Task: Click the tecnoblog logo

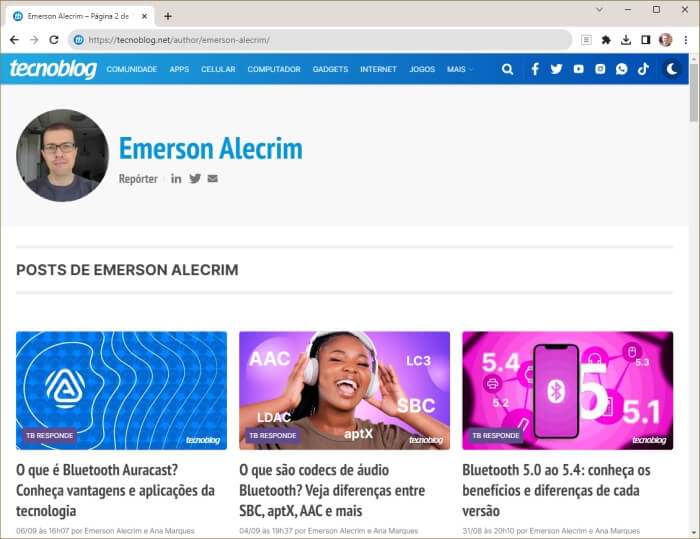Action: click(53, 69)
